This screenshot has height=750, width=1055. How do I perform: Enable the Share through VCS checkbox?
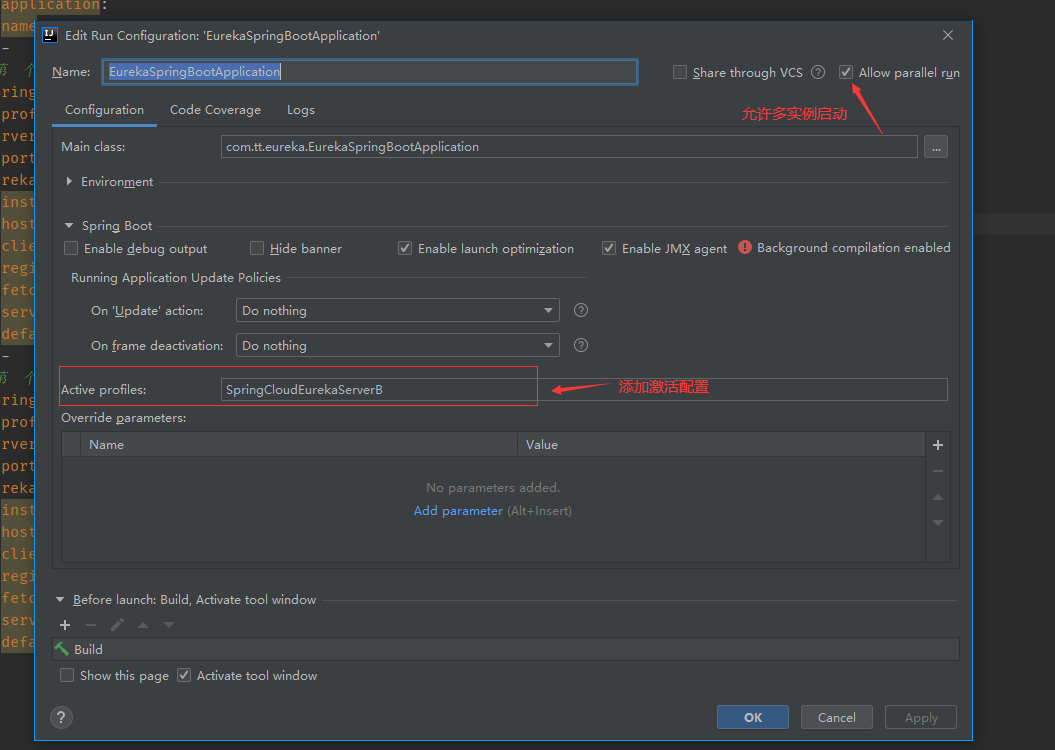pyautogui.click(x=680, y=72)
